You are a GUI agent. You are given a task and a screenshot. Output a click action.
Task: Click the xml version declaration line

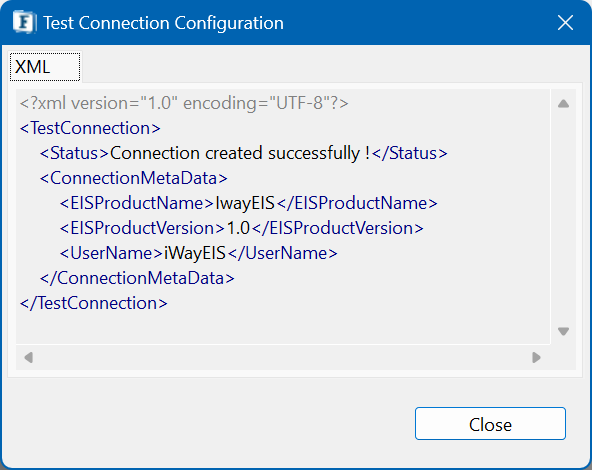click(184, 103)
